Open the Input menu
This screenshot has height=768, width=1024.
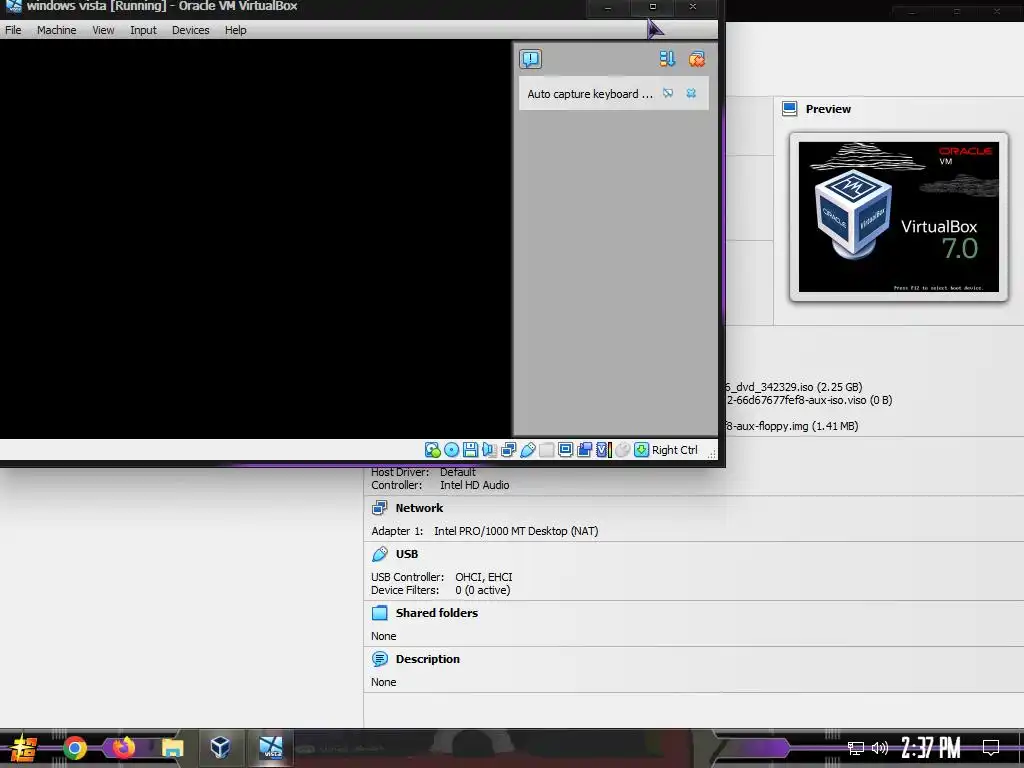click(143, 30)
